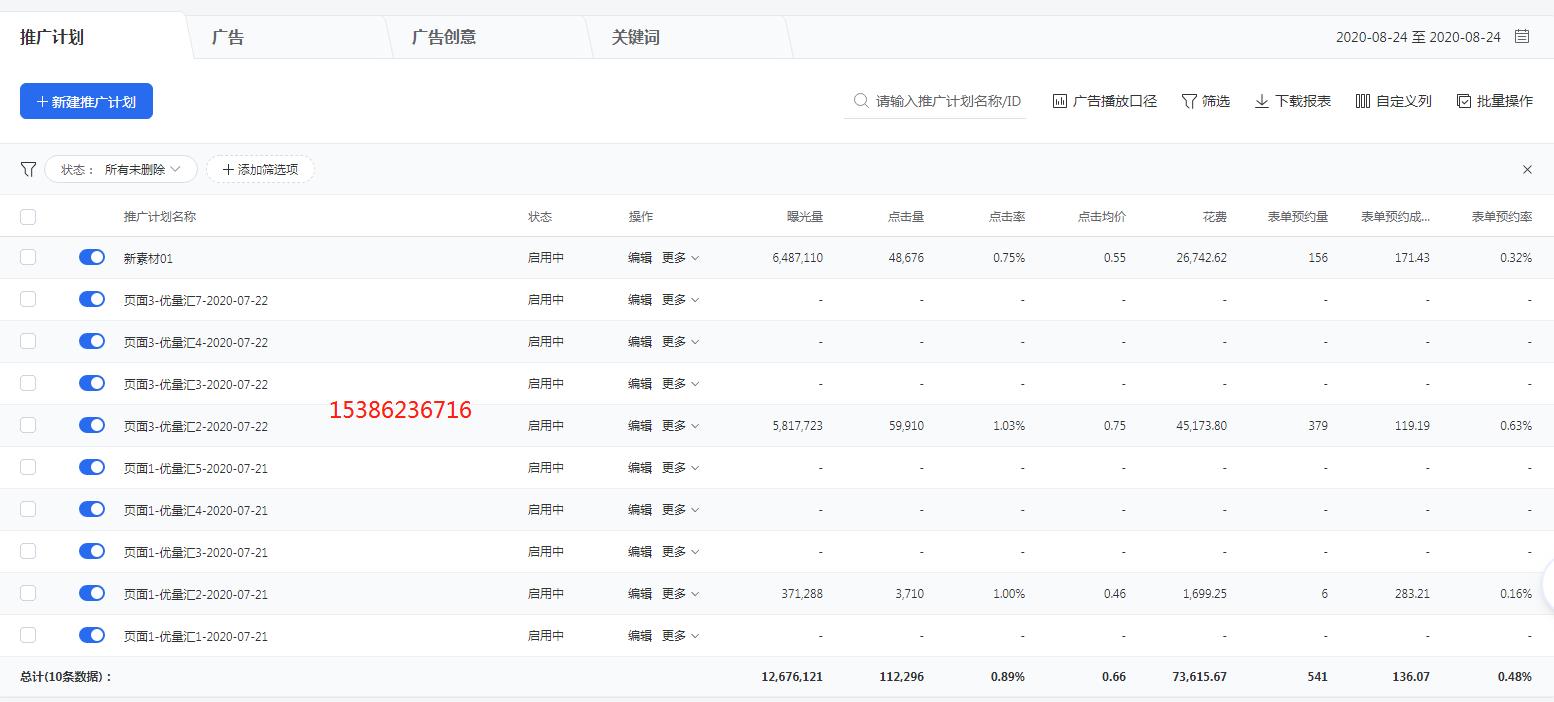Screen dimensions: 1554x702
Task: Click the 筛选 funnel icon in toolbar
Action: pyautogui.click(x=1189, y=101)
